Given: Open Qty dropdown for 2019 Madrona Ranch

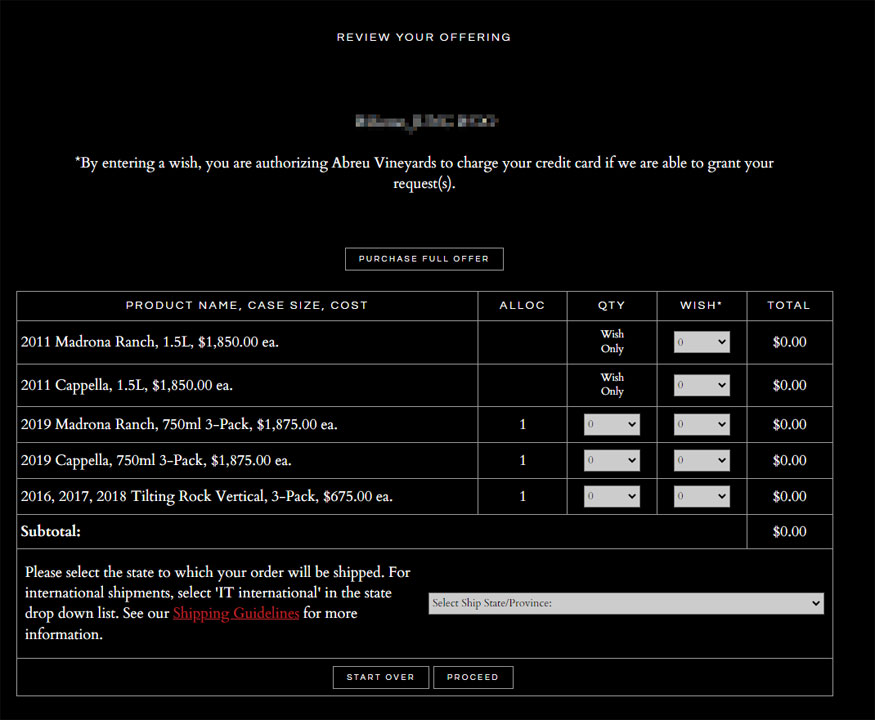Looking at the screenshot, I should [612, 424].
